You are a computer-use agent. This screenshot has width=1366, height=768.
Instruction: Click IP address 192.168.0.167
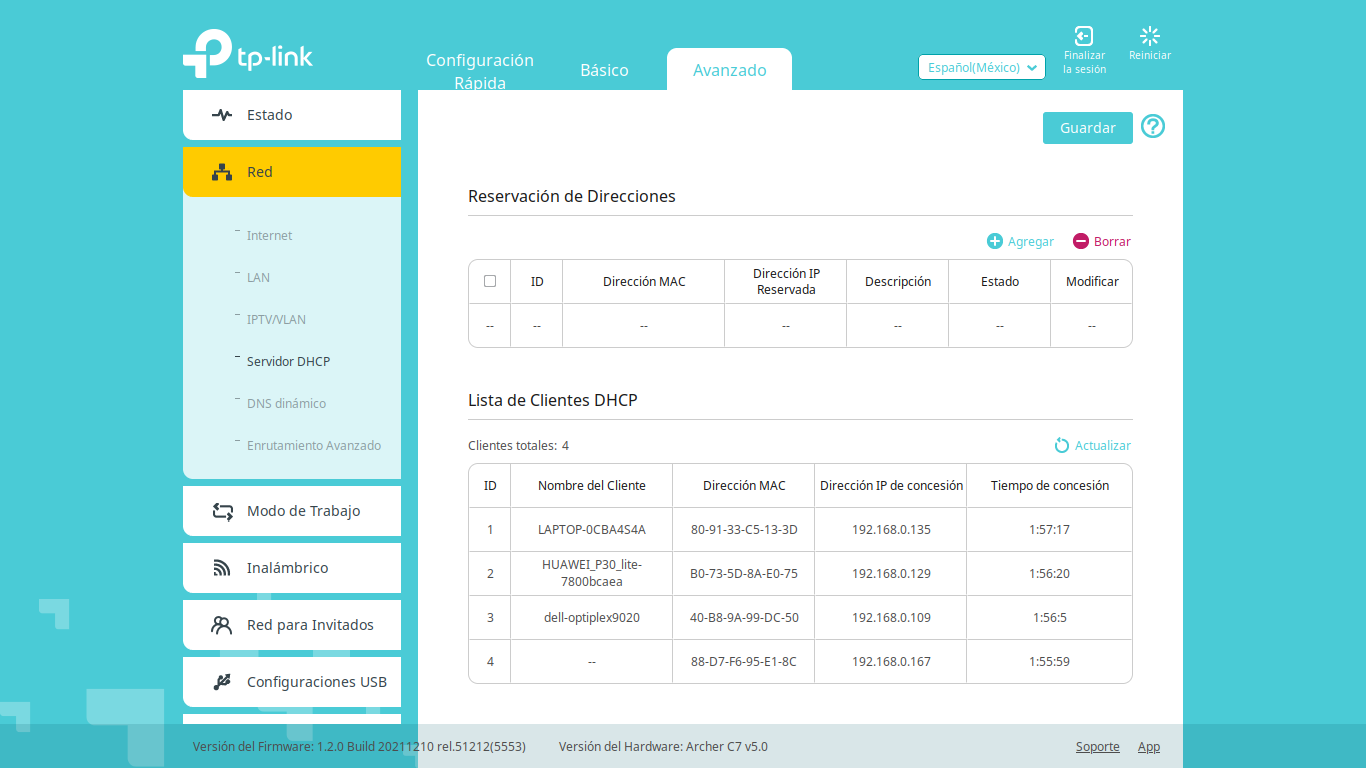[x=891, y=661]
